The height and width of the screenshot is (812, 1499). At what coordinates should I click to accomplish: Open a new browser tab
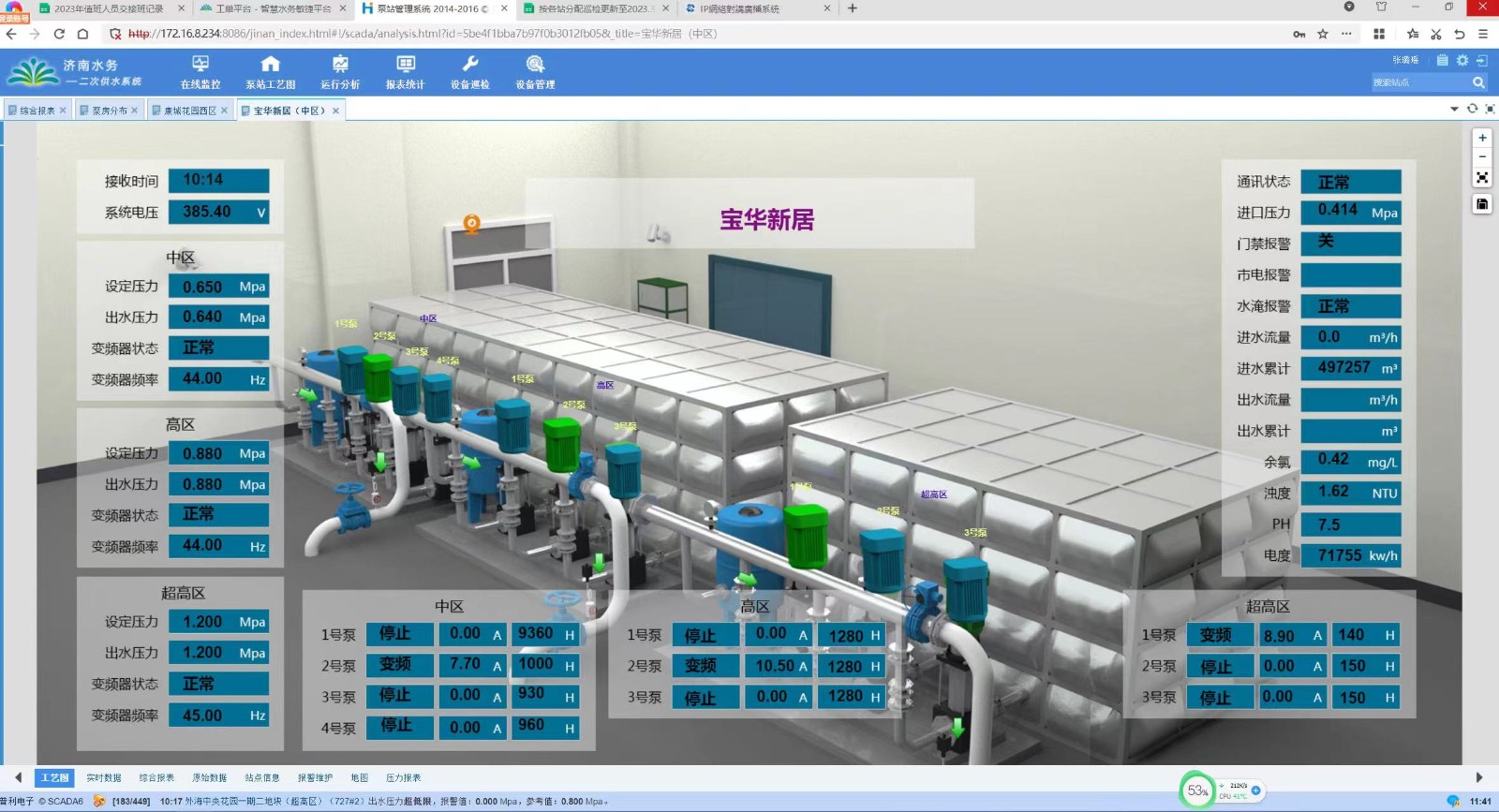(853, 8)
